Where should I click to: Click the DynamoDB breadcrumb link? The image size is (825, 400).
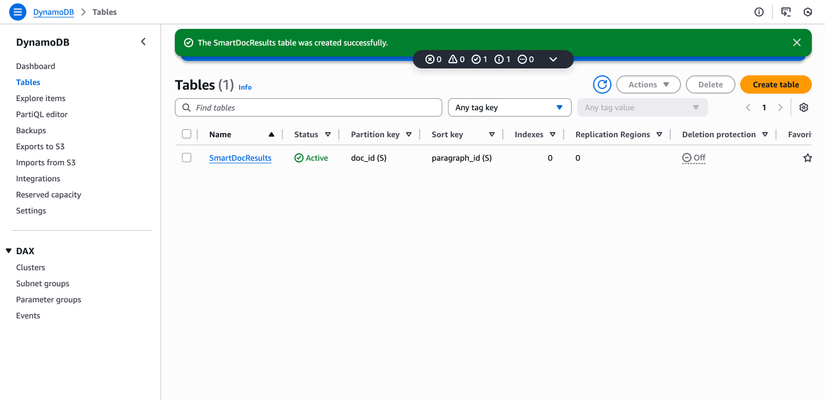[x=53, y=12]
